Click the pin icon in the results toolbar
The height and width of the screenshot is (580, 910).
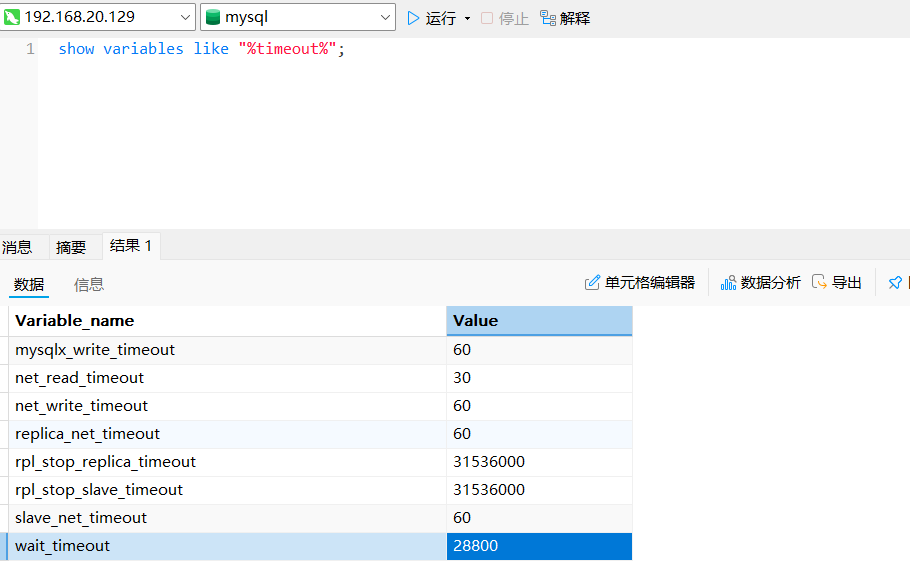point(895,283)
